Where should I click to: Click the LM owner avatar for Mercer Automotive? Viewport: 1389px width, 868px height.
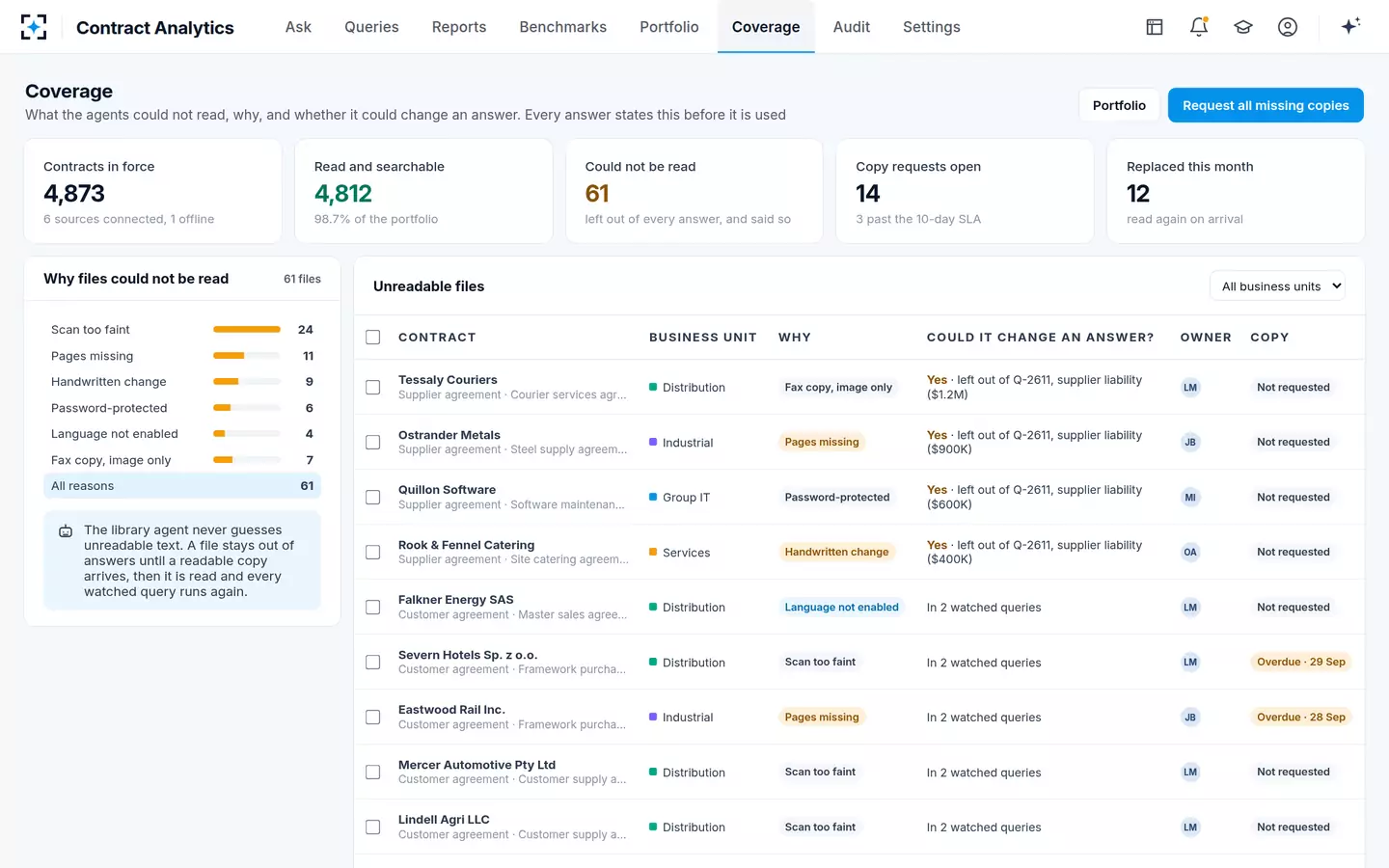pyautogui.click(x=1190, y=773)
